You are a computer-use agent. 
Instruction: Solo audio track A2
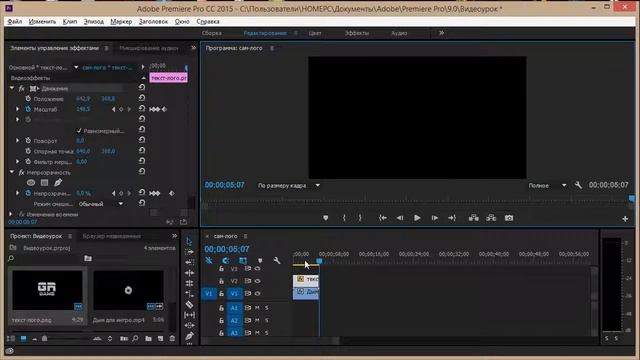267,320
